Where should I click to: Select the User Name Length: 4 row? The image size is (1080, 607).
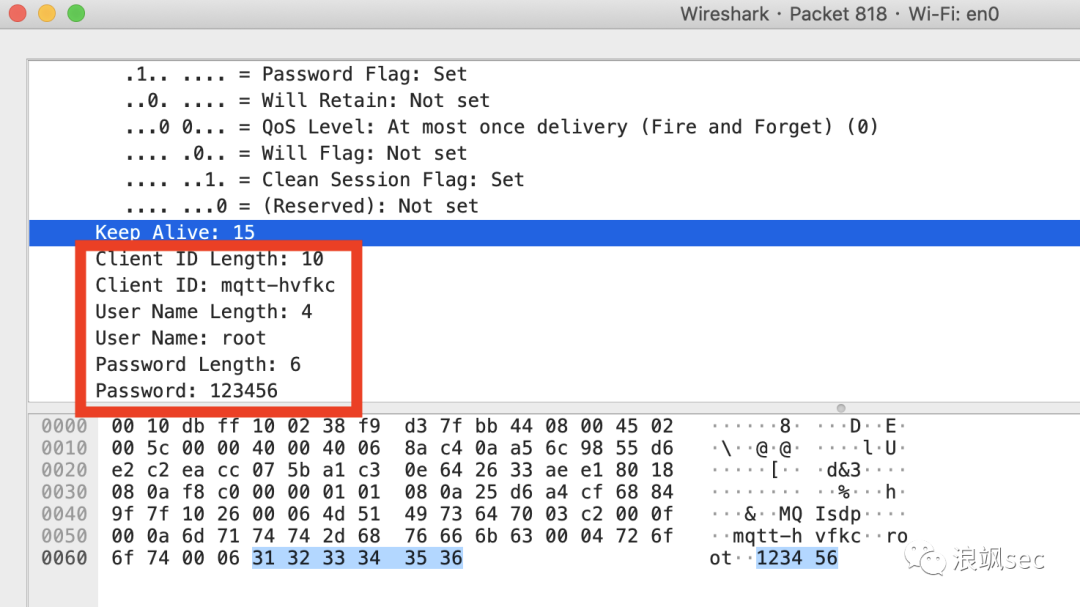click(x=203, y=312)
